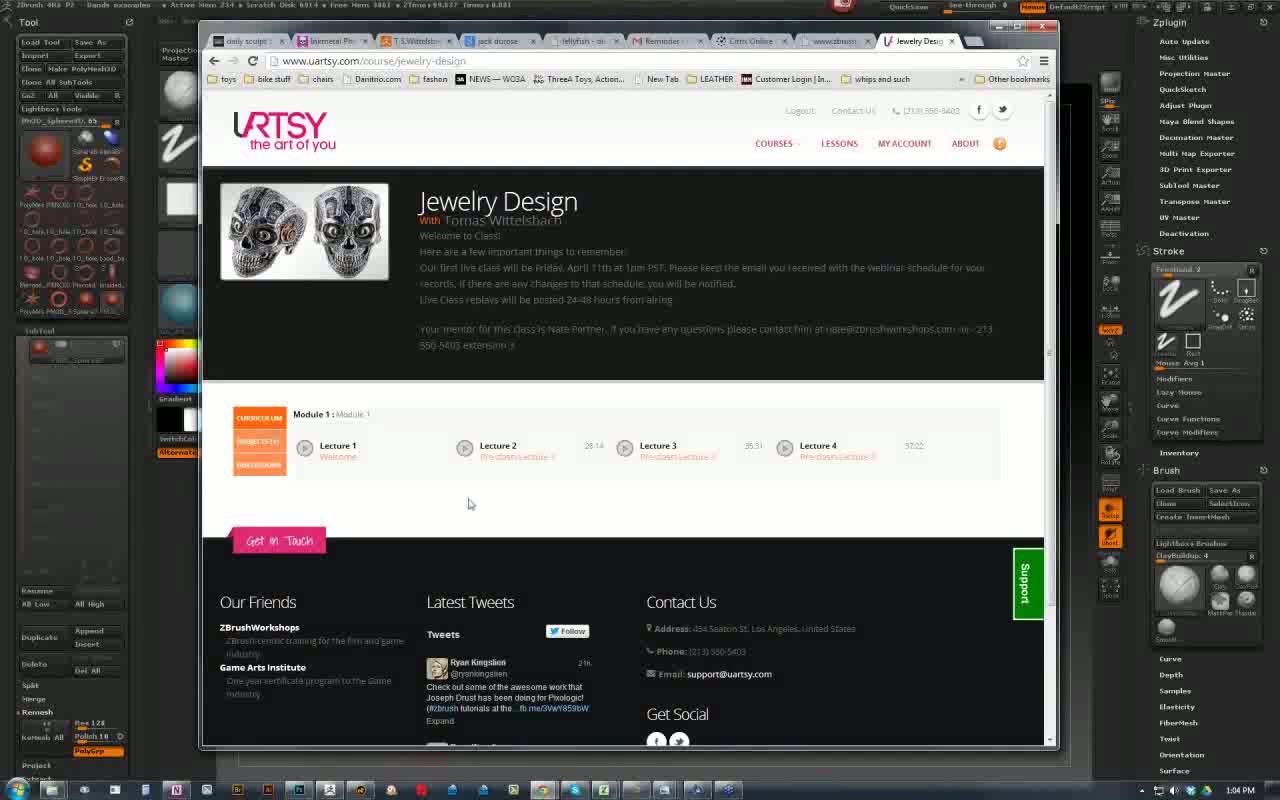Select the Dots stroke type in ZBrush

(x=1220, y=291)
